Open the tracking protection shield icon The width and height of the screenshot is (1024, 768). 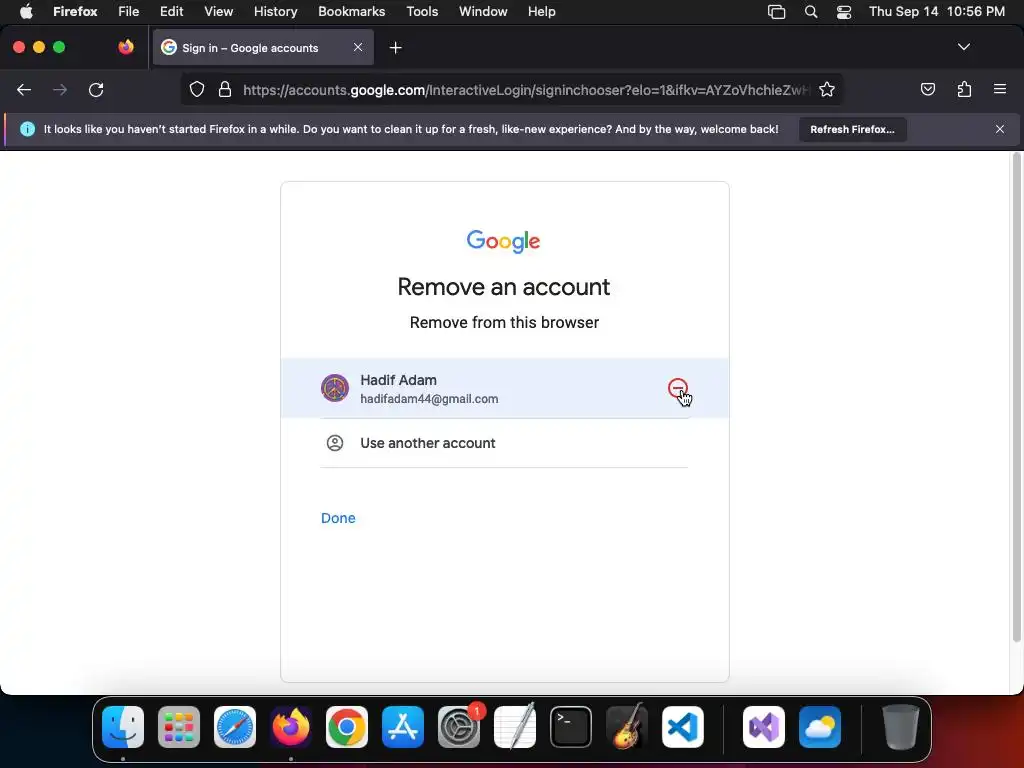pos(197,89)
